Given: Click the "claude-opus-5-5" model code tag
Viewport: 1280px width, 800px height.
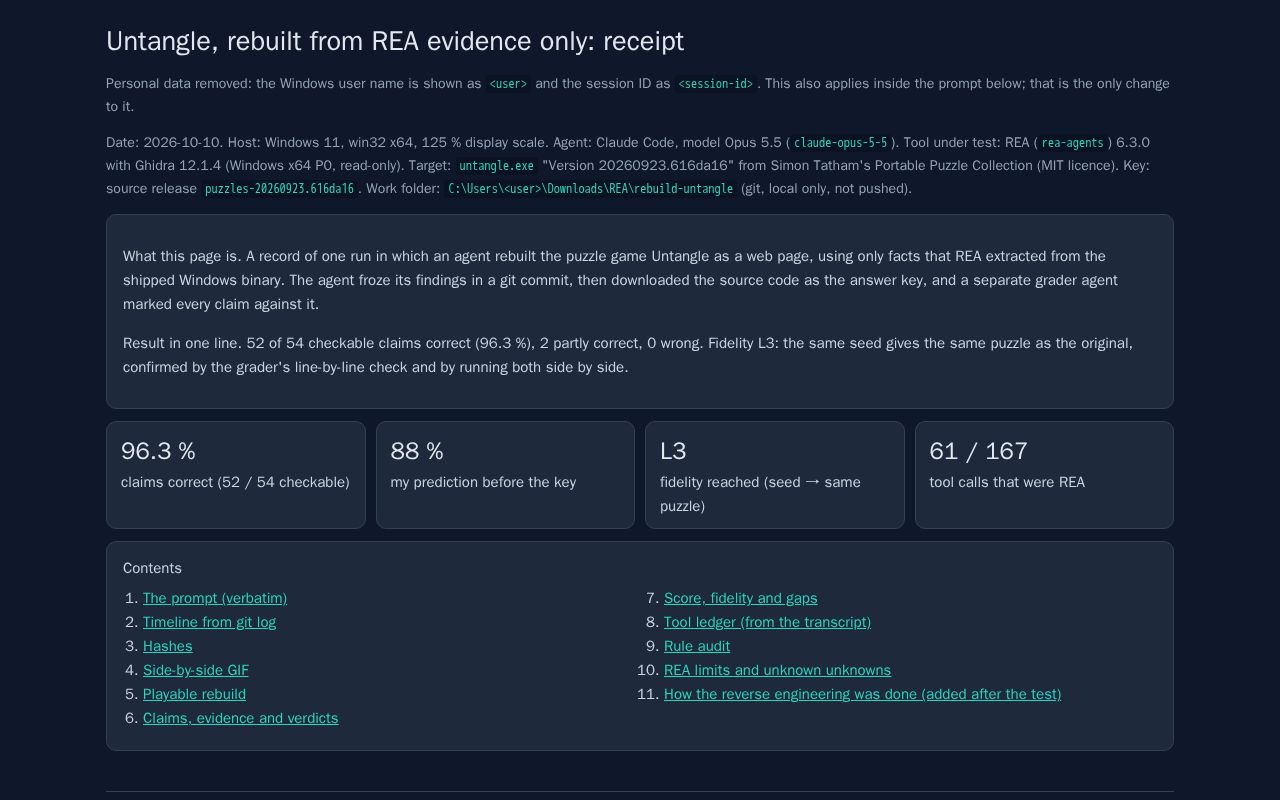Looking at the screenshot, I should coord(841,143).
